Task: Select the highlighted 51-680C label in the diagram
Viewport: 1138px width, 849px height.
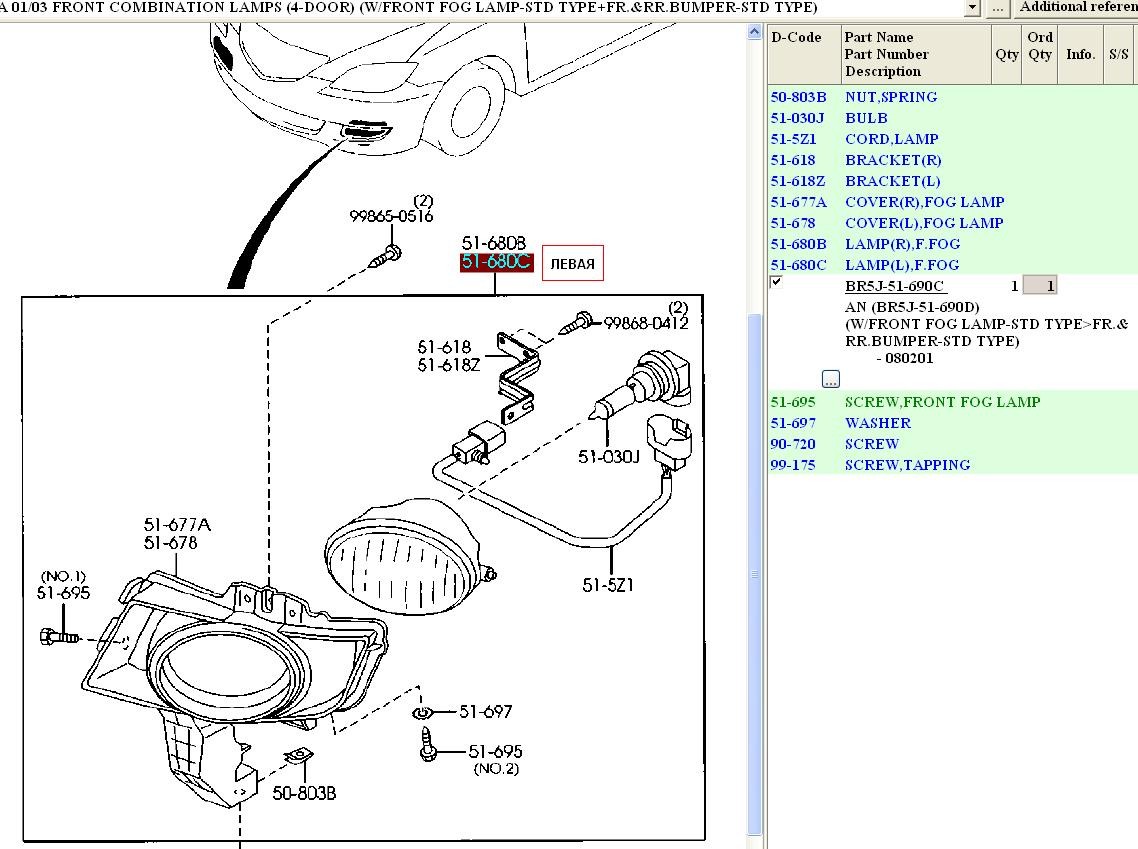Action: pos(495,262)
